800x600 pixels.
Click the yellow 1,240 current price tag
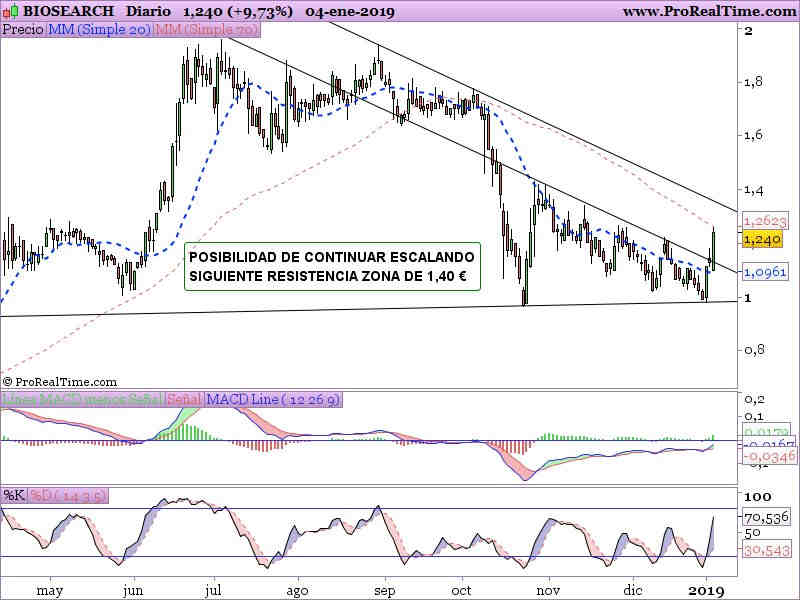coord(762,239)
